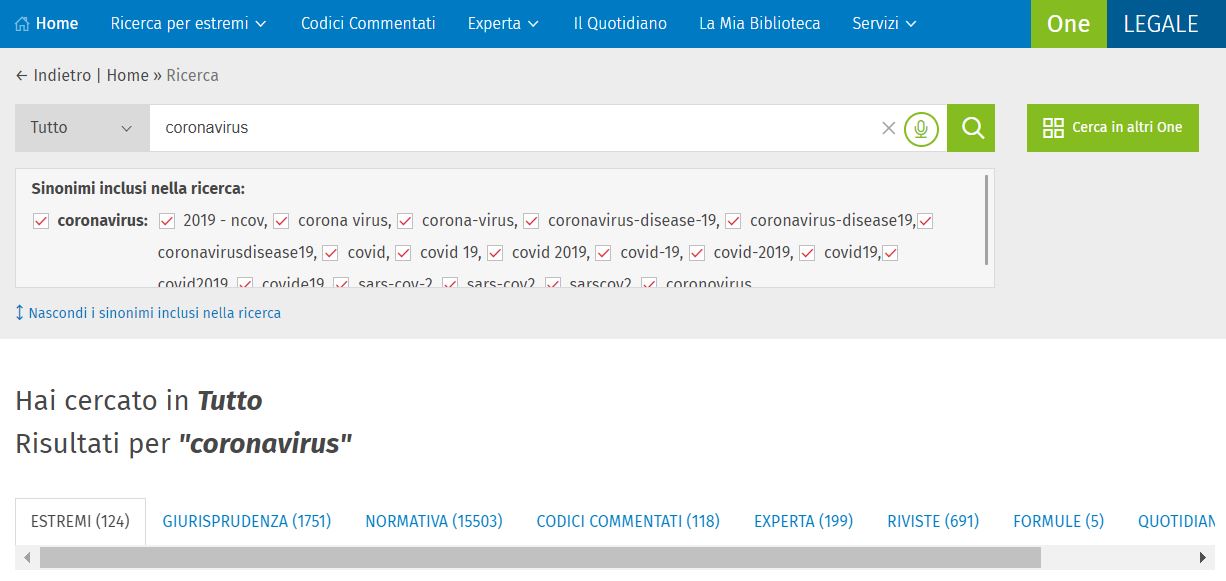This screenshot has height=581, width=1226.
Task: Switch to the Giurisprudenza (1751) tab
Action: tap(247, 521)
